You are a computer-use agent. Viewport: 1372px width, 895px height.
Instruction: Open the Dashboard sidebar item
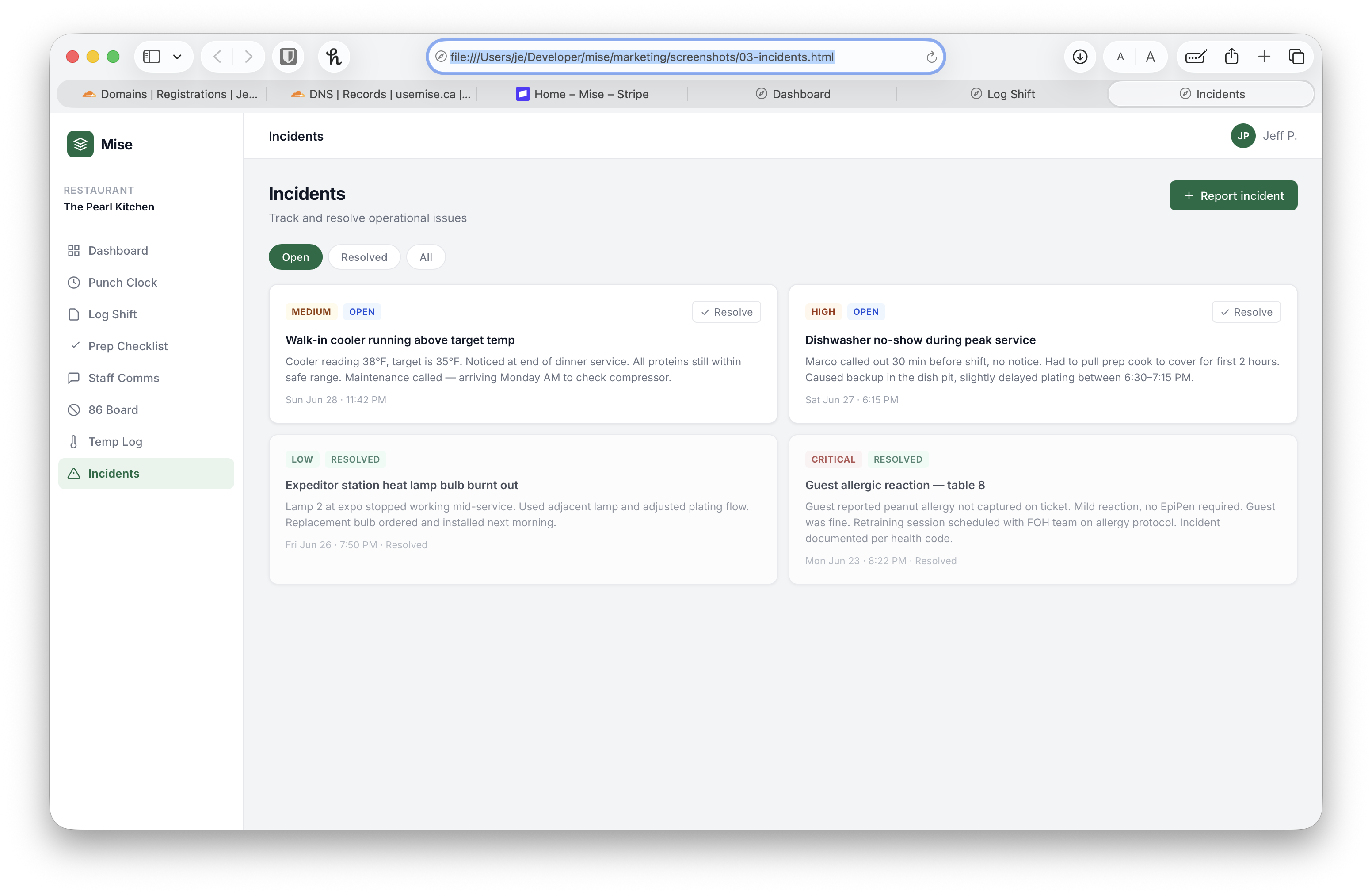(x=146, y=250)
